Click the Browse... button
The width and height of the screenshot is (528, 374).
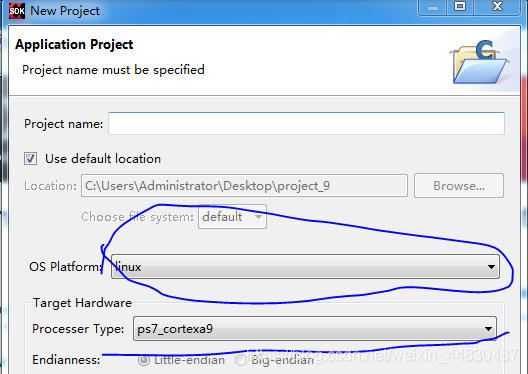click(459, 185)
